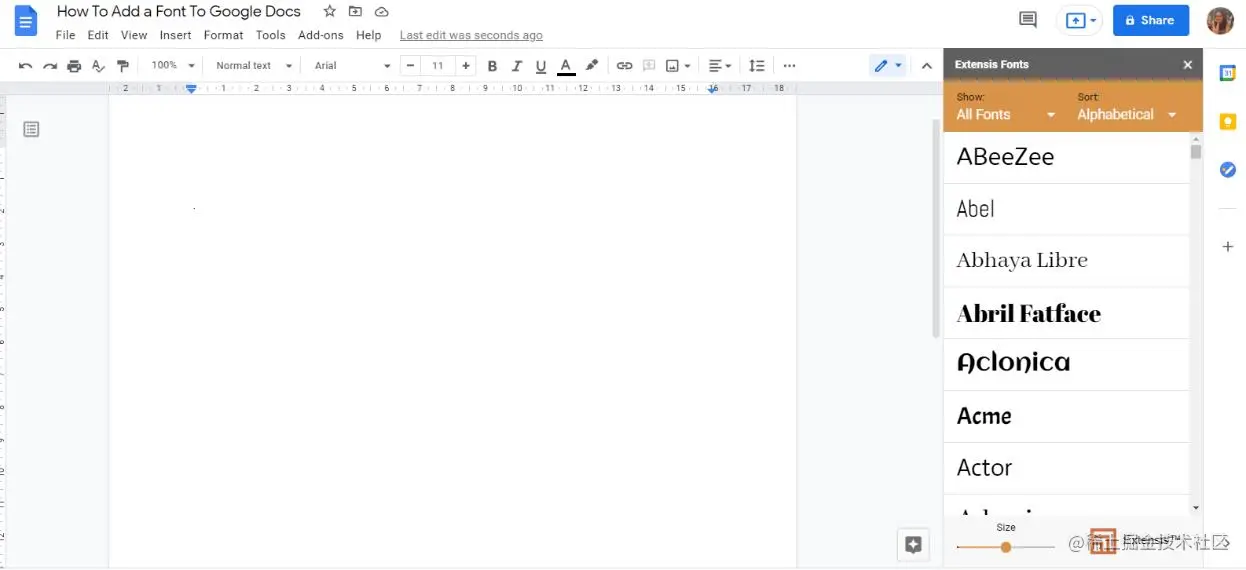Open comment history icon
This screenshot has width=1246, height=570.
pyautogui.click(x=1027, y=20)
